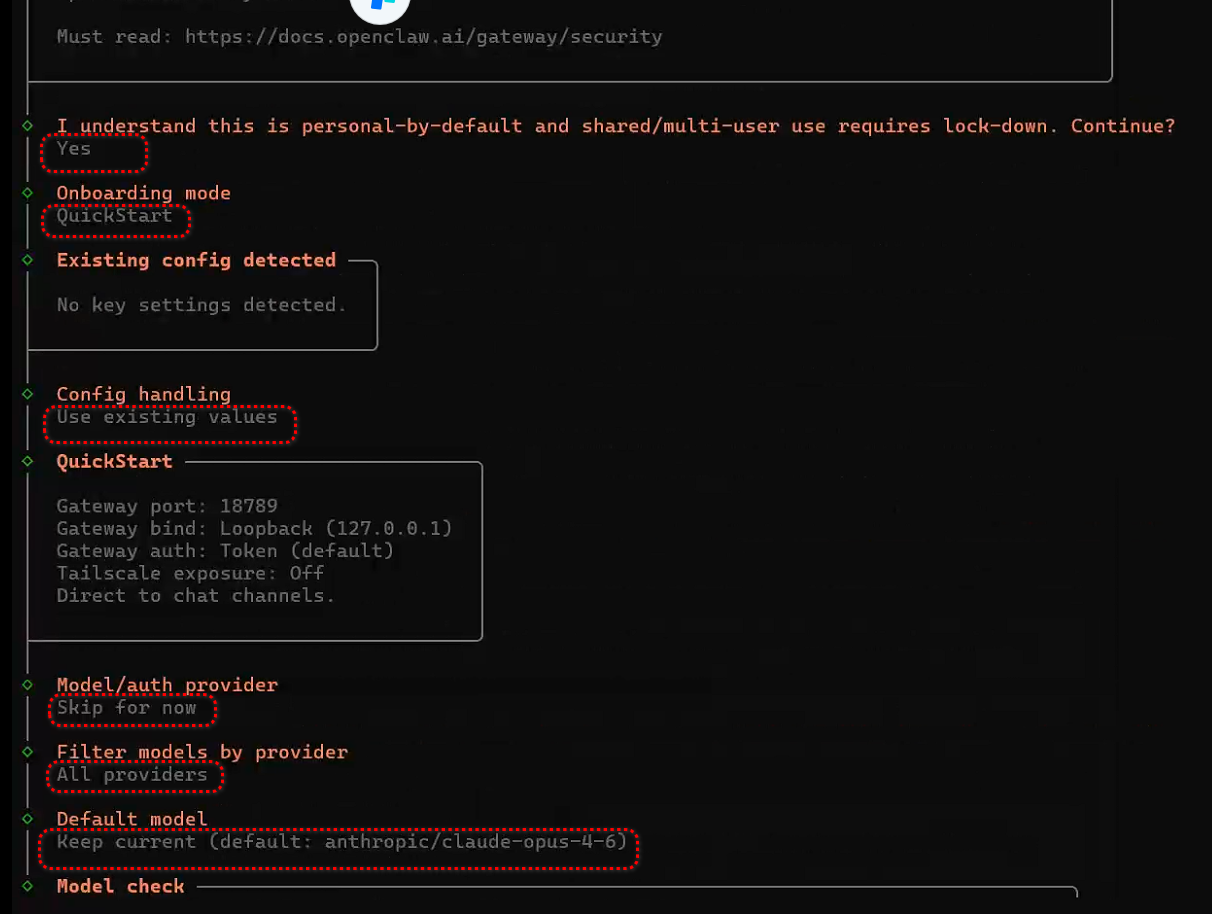Click the personal-by-default Continue question text
Viewport: 1212px width, 914px height.
tap(615, 126)
